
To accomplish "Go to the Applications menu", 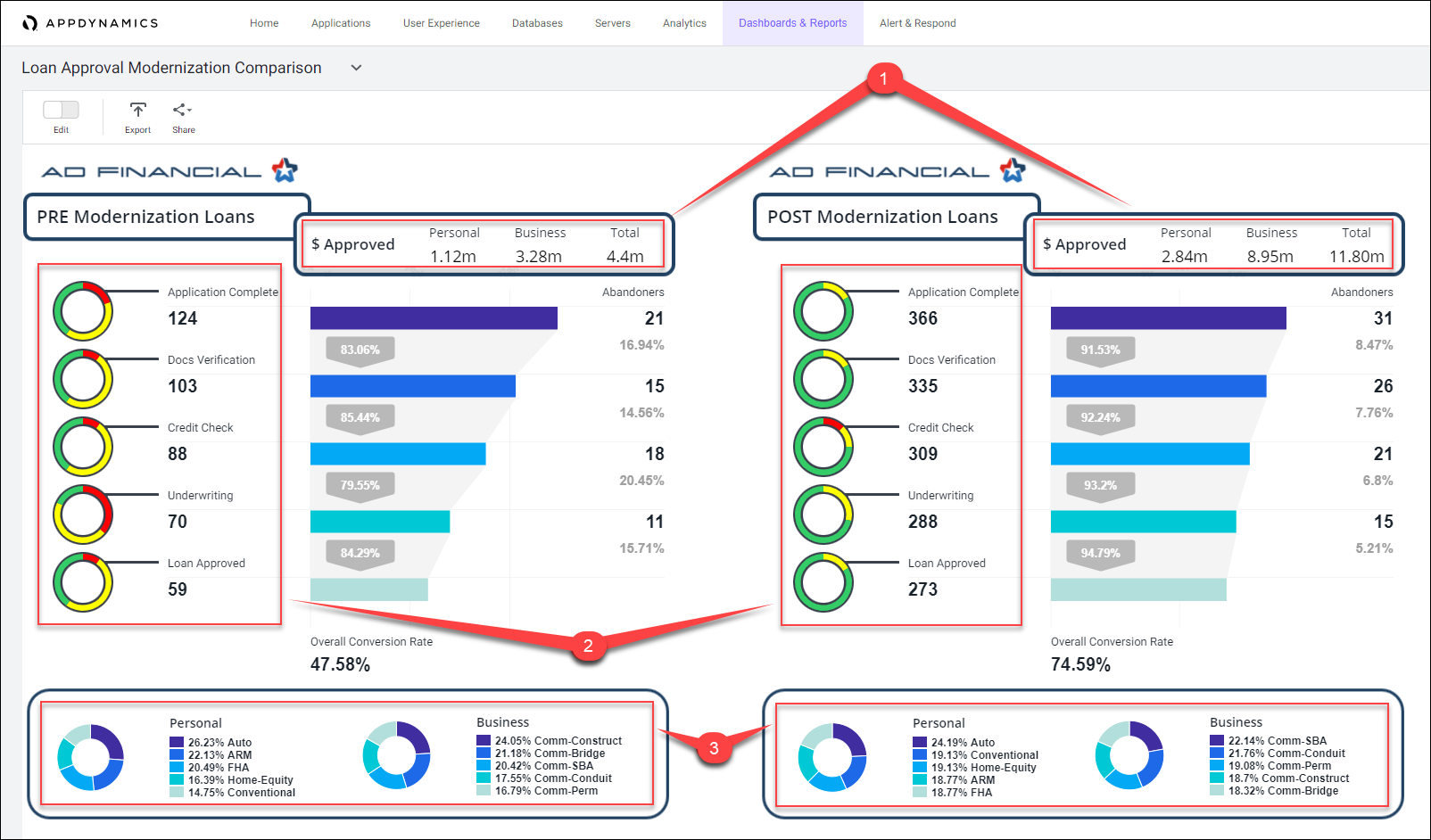I will 341,23.
